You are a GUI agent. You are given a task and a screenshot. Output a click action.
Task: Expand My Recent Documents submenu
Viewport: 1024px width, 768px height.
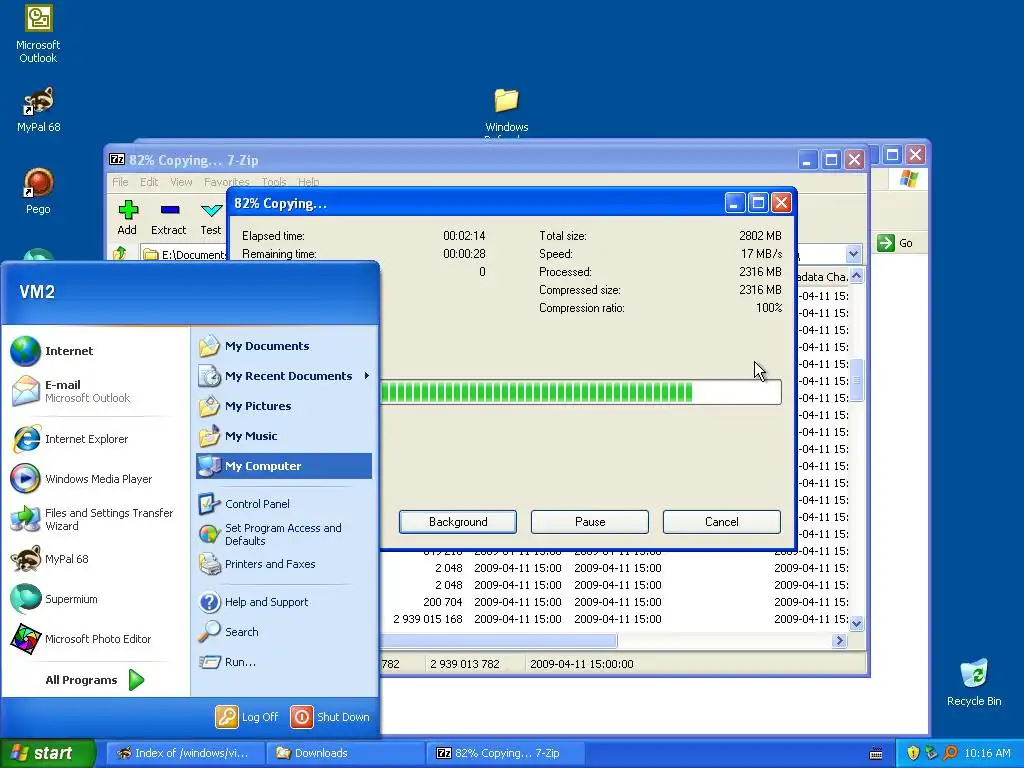283,376
